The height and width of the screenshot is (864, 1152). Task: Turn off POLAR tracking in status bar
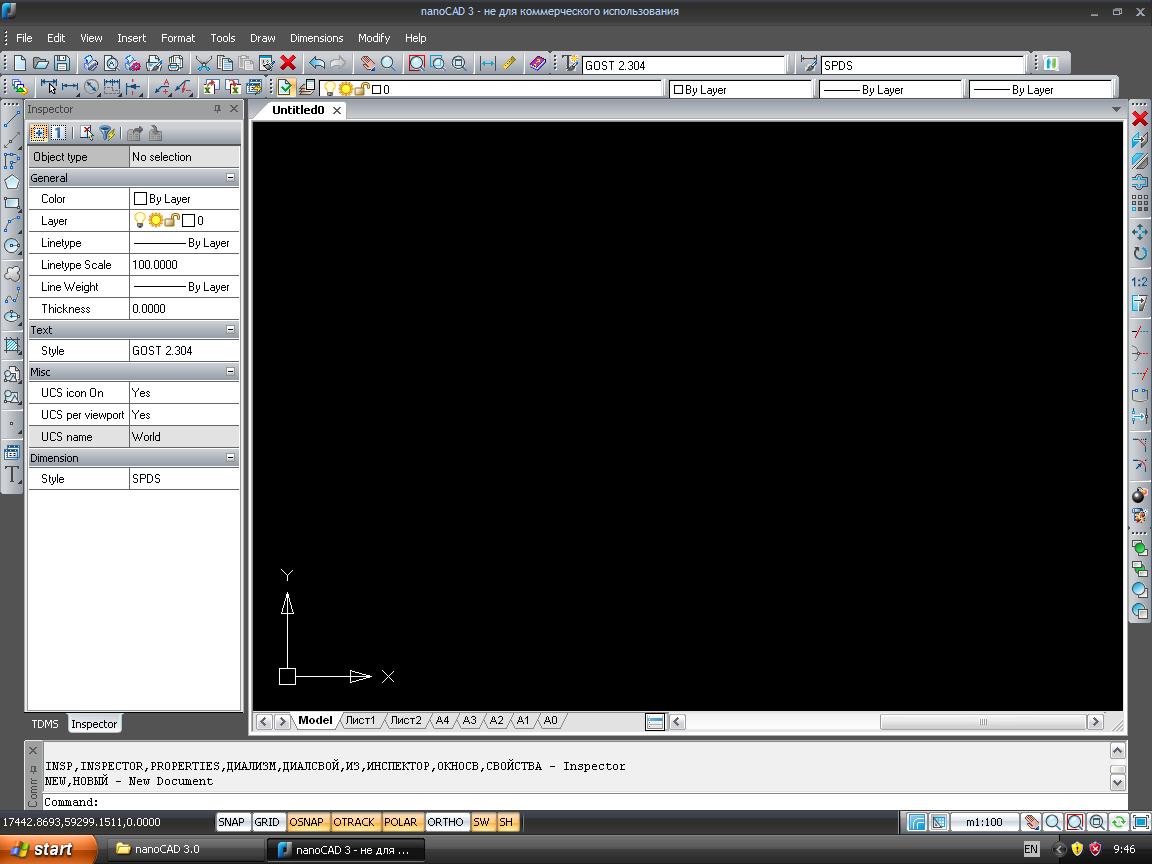(400, 822)
